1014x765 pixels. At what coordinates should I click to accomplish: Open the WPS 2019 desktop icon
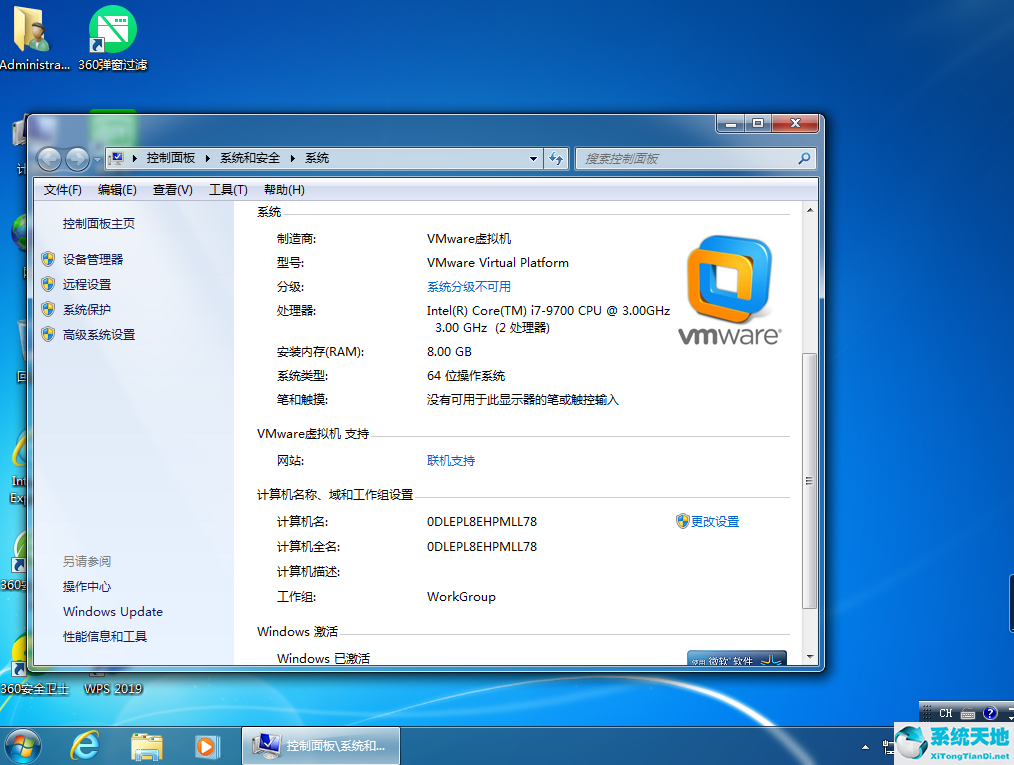[113, 683]
